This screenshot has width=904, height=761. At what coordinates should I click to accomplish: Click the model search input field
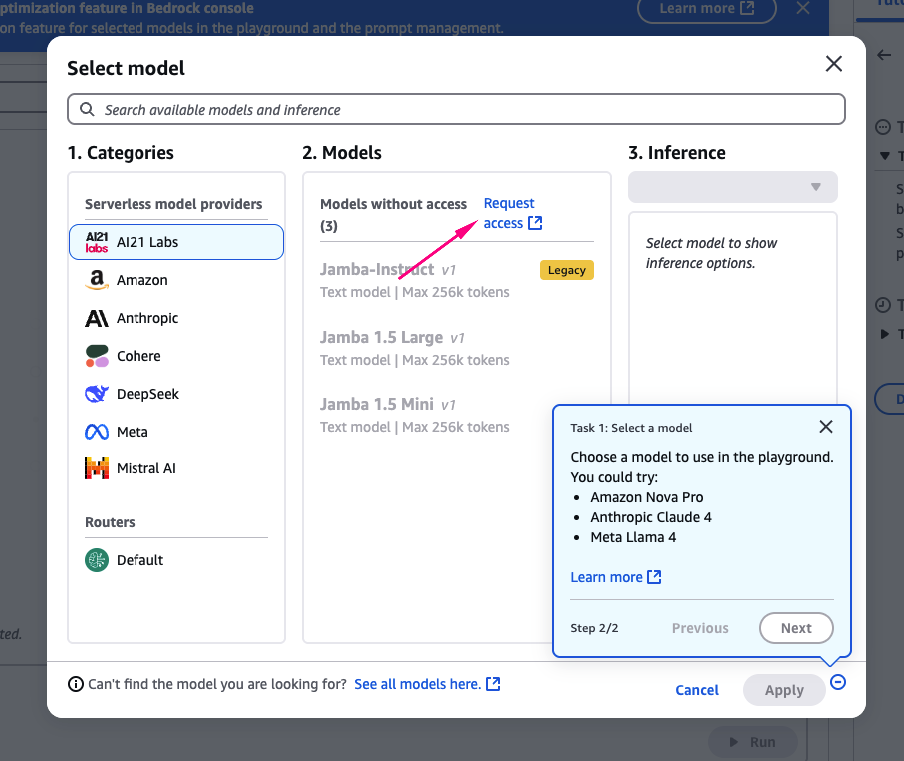click(x=456, y=109)
